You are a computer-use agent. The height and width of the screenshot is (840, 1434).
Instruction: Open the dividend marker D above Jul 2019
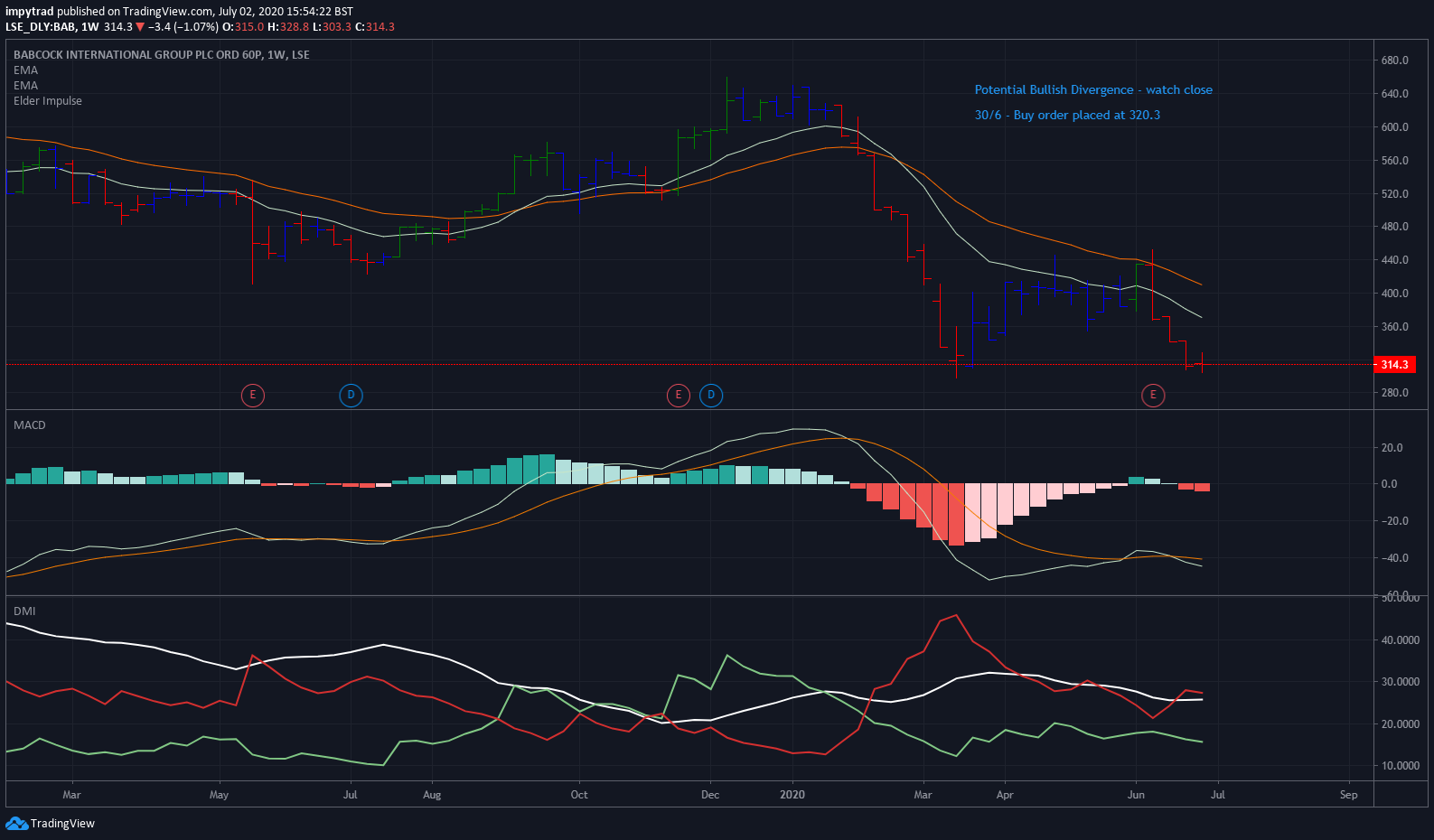[x=351, y=395]
